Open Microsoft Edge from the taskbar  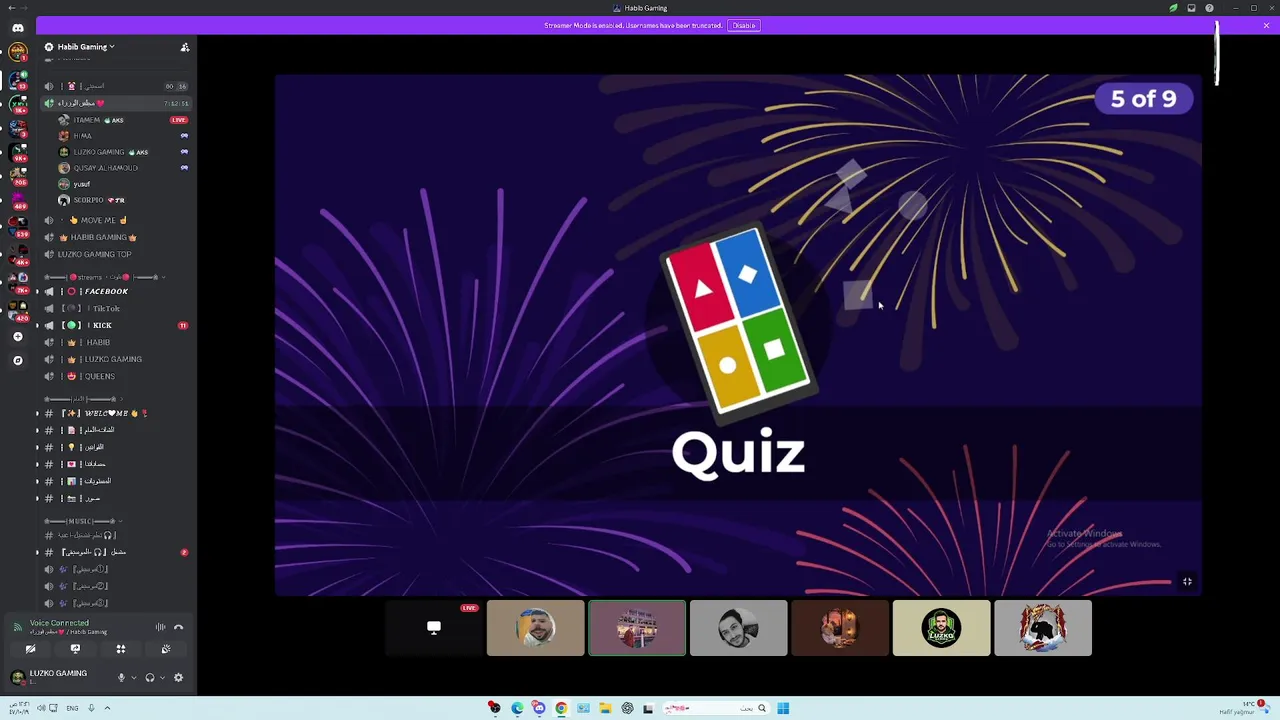(x=517, y=708)
